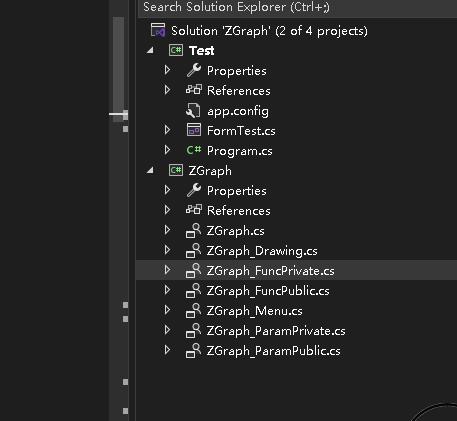Click the green C# icon beside Program.cs
The width and height of the screenshot is (457, 421).
point(194,150)
